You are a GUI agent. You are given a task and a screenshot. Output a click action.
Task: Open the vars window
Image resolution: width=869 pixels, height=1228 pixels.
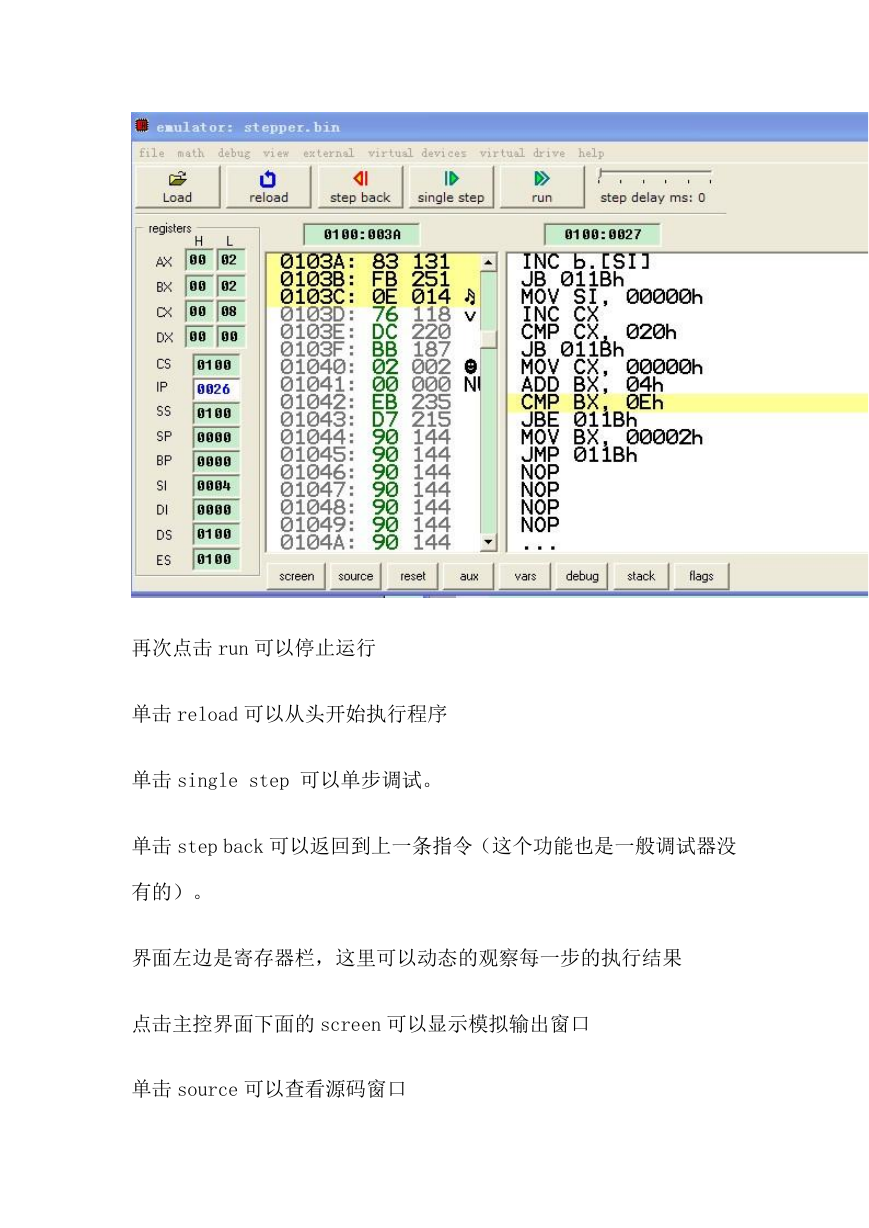[x=526, y=576]
